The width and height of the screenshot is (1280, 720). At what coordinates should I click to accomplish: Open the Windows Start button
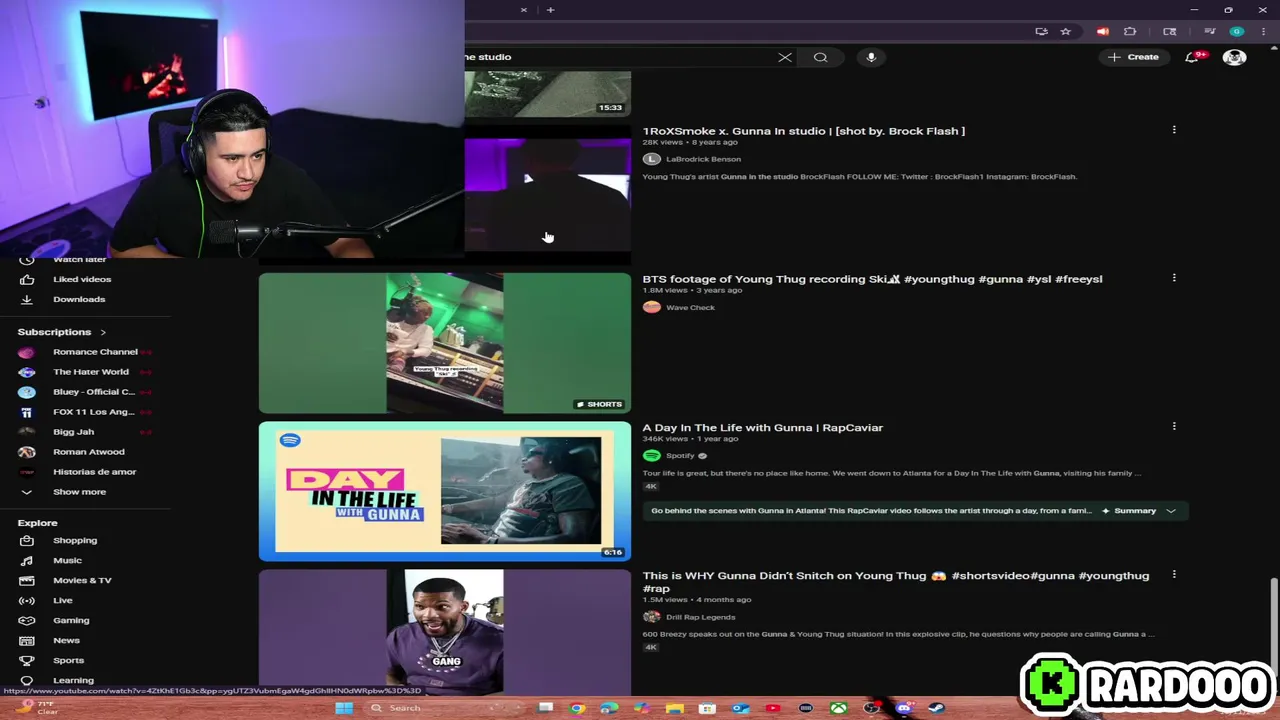344,708
